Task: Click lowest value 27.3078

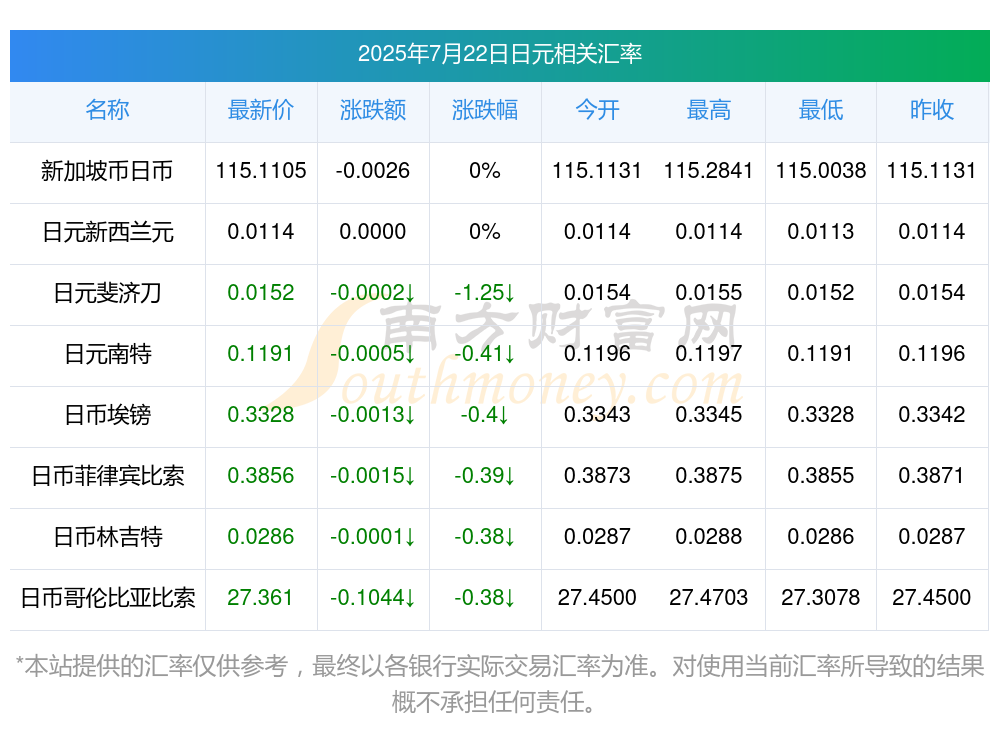Action: (821, 598)
